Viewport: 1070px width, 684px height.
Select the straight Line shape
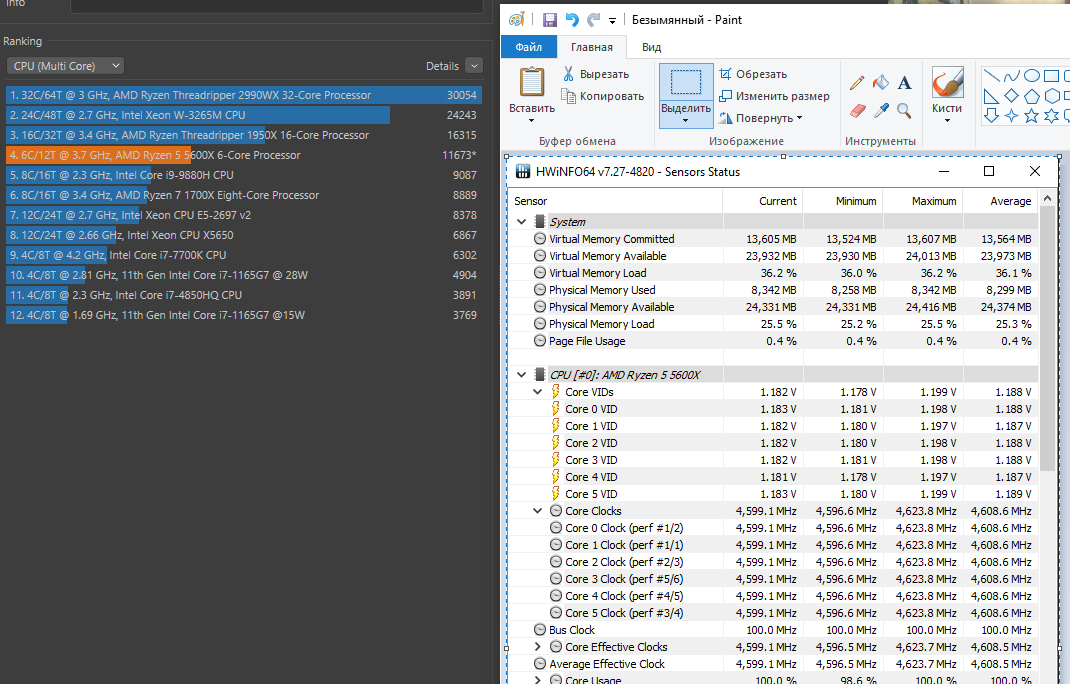[x=992, y=76]
